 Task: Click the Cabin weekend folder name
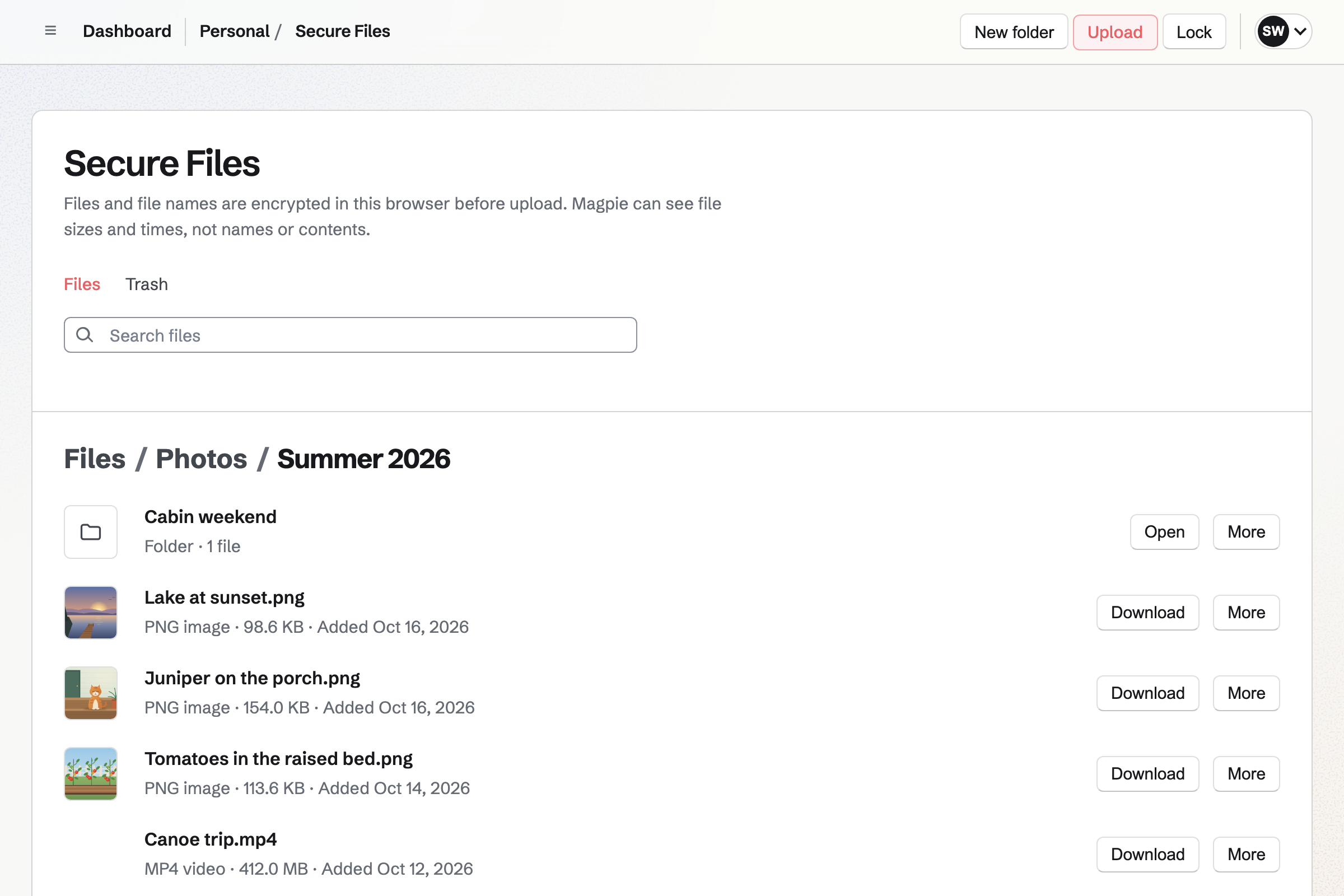click(x=211, y=516)
